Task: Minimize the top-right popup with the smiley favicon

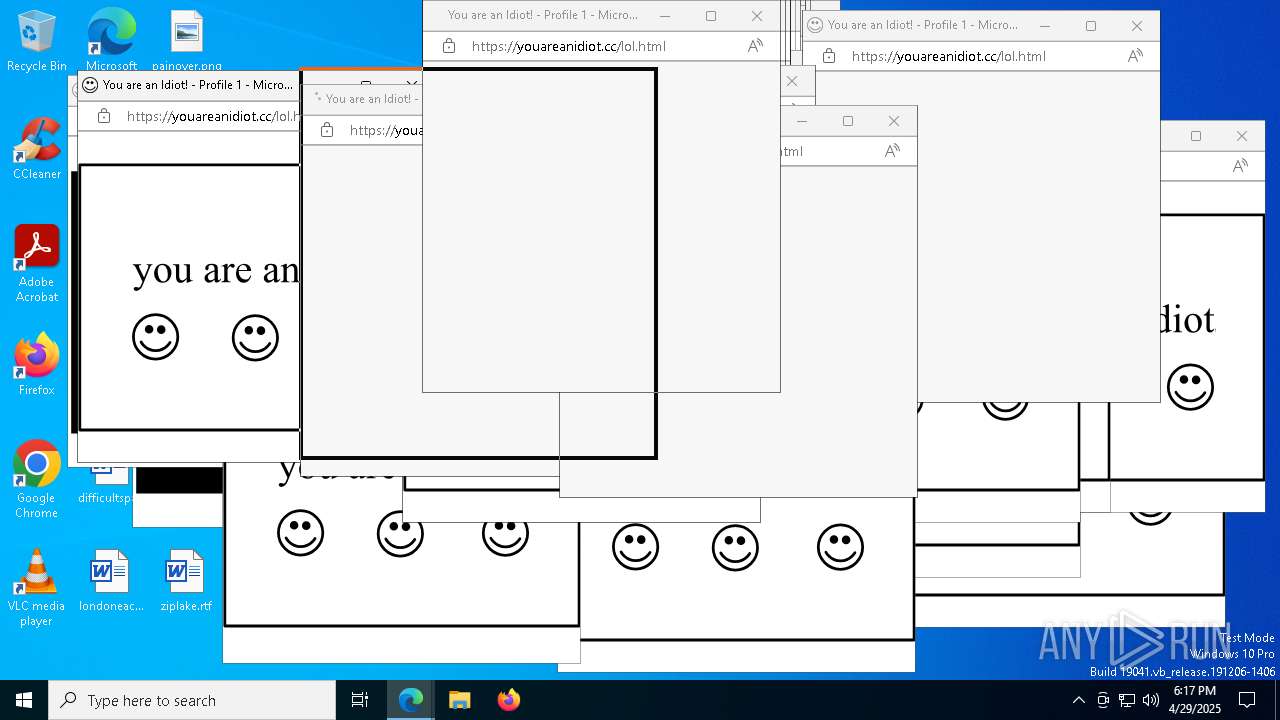Action: point(1045,26)
